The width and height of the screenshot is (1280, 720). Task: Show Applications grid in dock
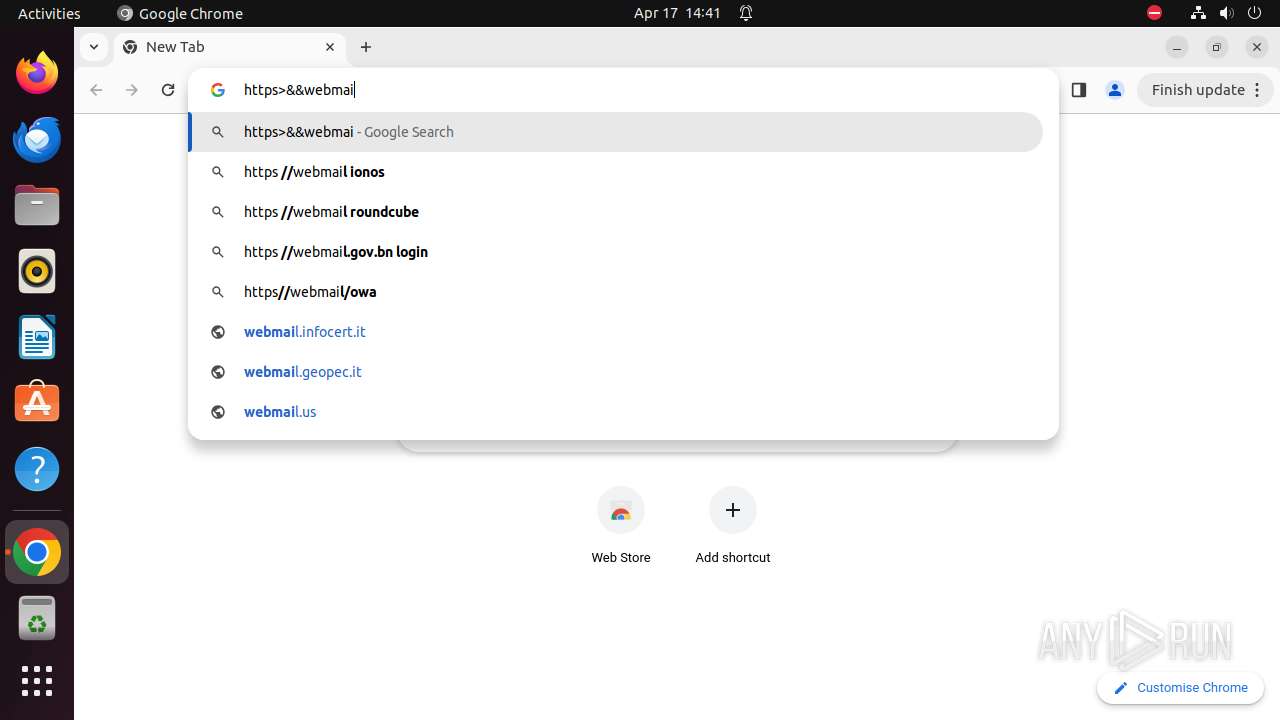point(37,681)
